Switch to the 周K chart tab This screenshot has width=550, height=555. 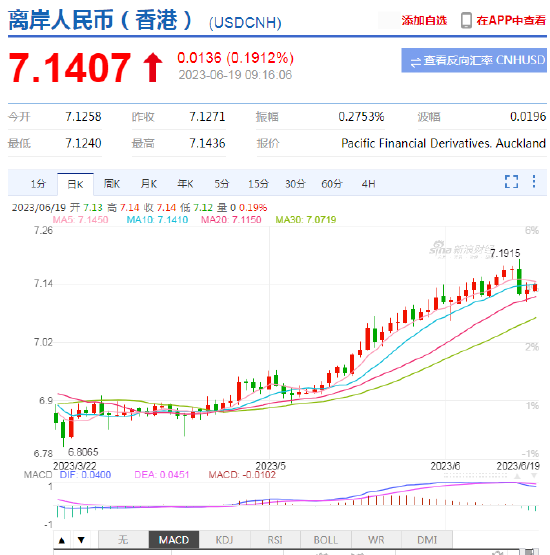pyautogui.click(x=112, y=184)
